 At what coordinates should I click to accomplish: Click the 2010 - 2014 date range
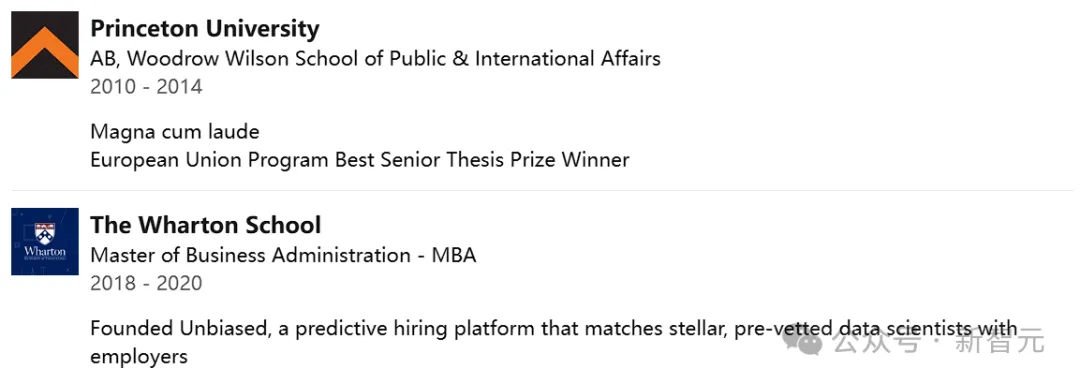(147, 87)
